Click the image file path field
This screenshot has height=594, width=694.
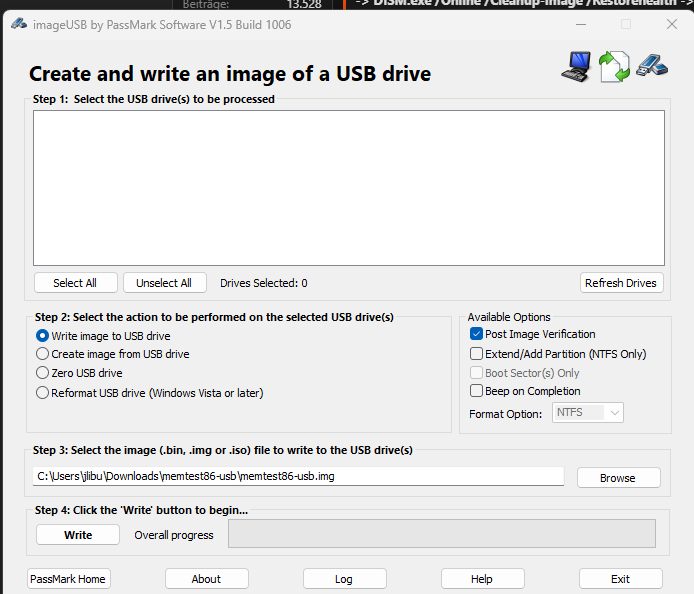point(298,476)
